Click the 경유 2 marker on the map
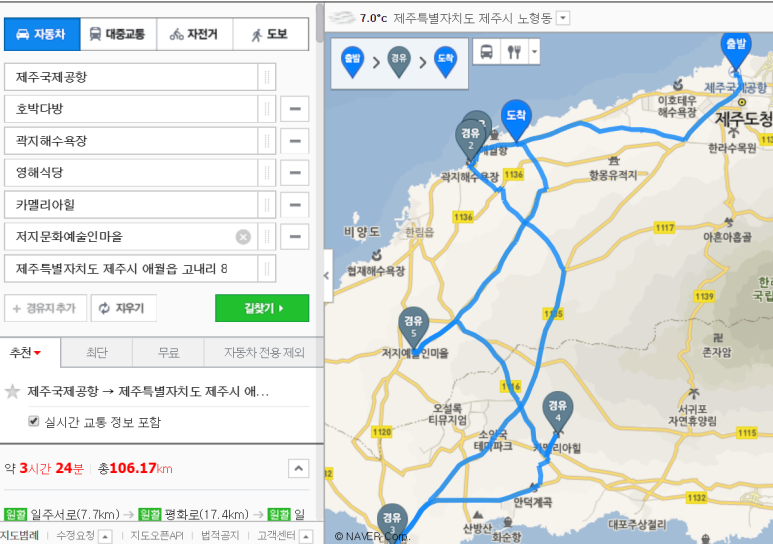This screenshot has height=544, width=773. click(470, 140)
